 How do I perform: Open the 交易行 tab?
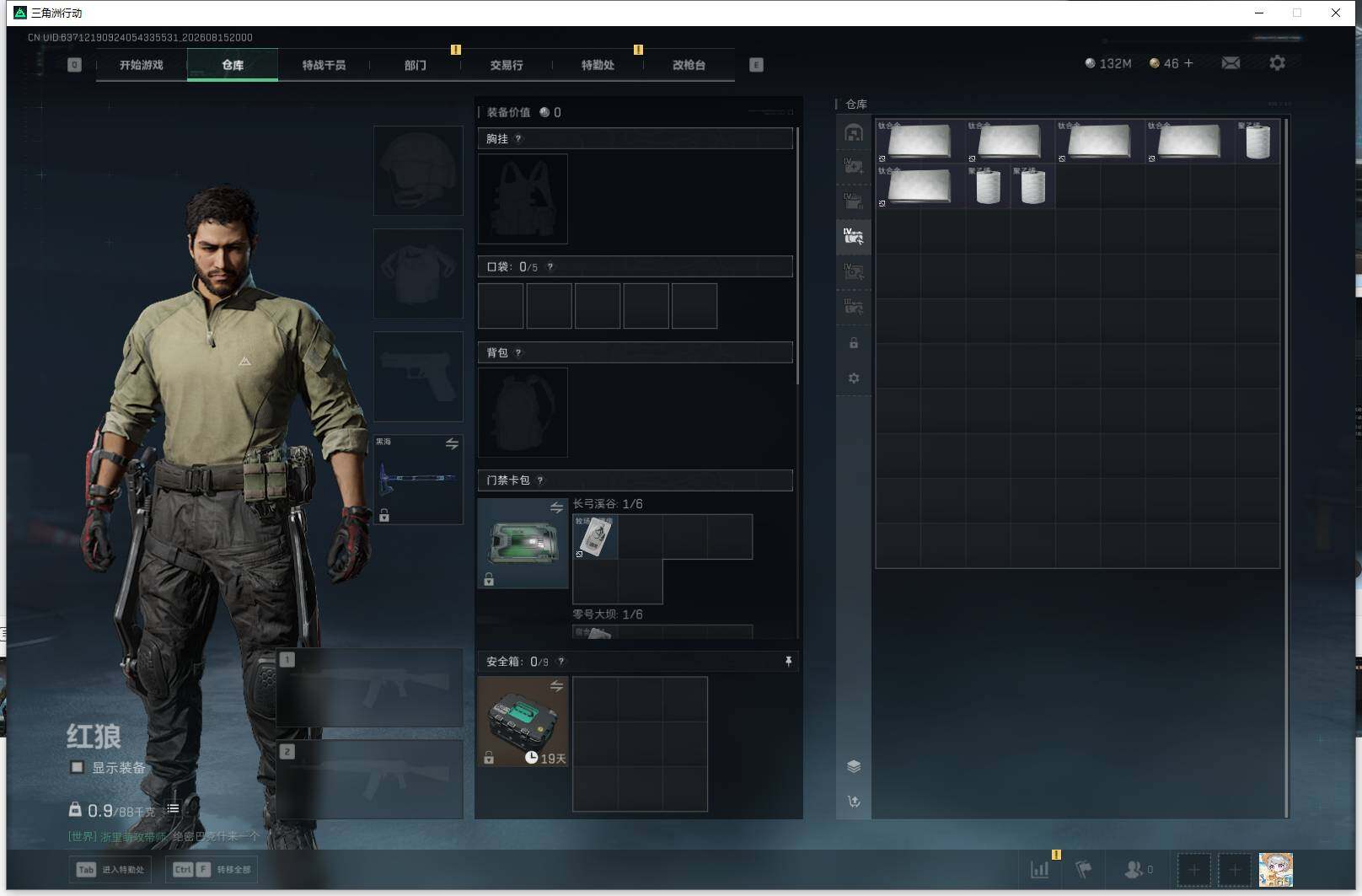pyautogui.click(x=507, y=65)
